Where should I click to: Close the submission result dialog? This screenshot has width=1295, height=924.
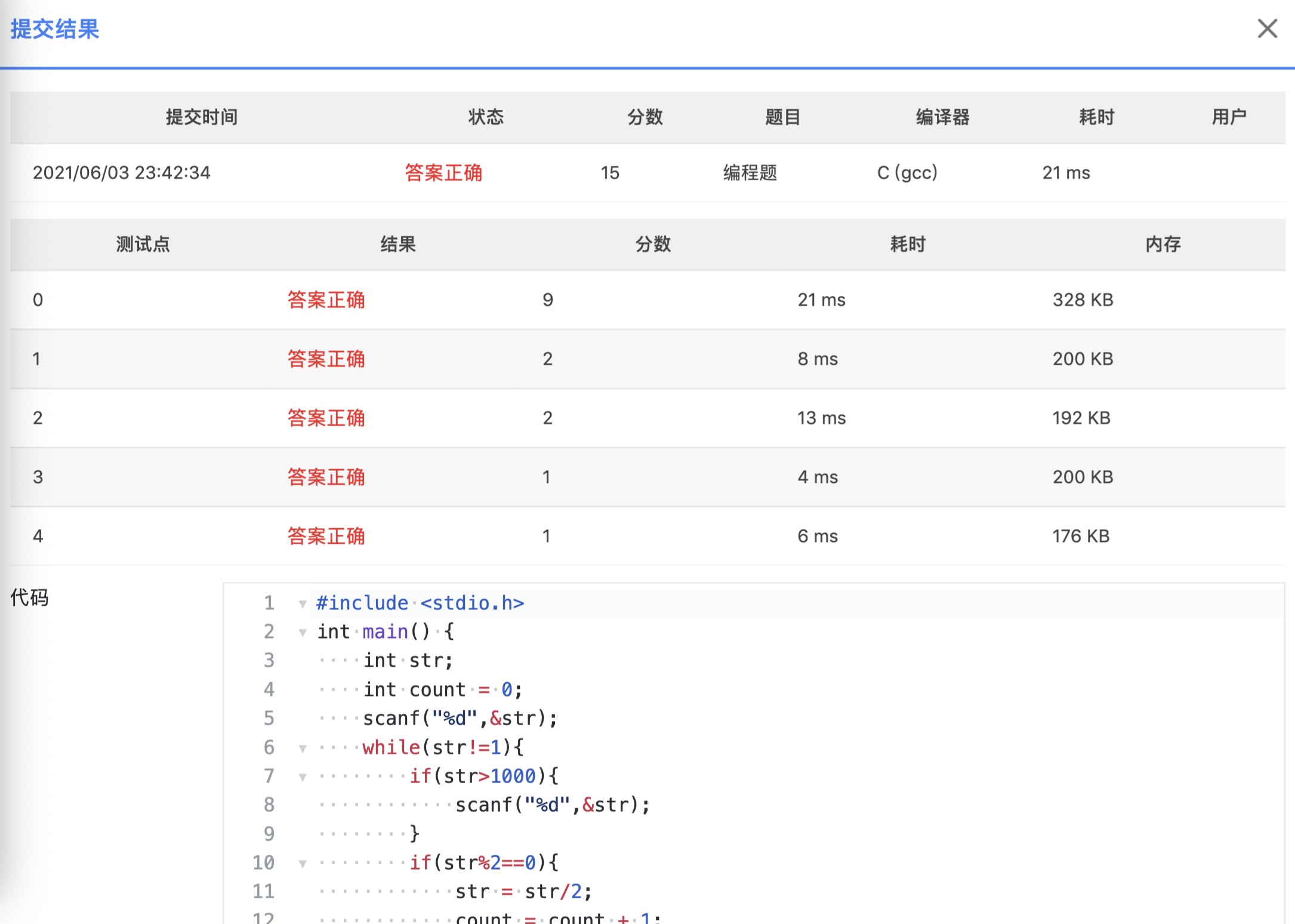[x=1267, y=28]
